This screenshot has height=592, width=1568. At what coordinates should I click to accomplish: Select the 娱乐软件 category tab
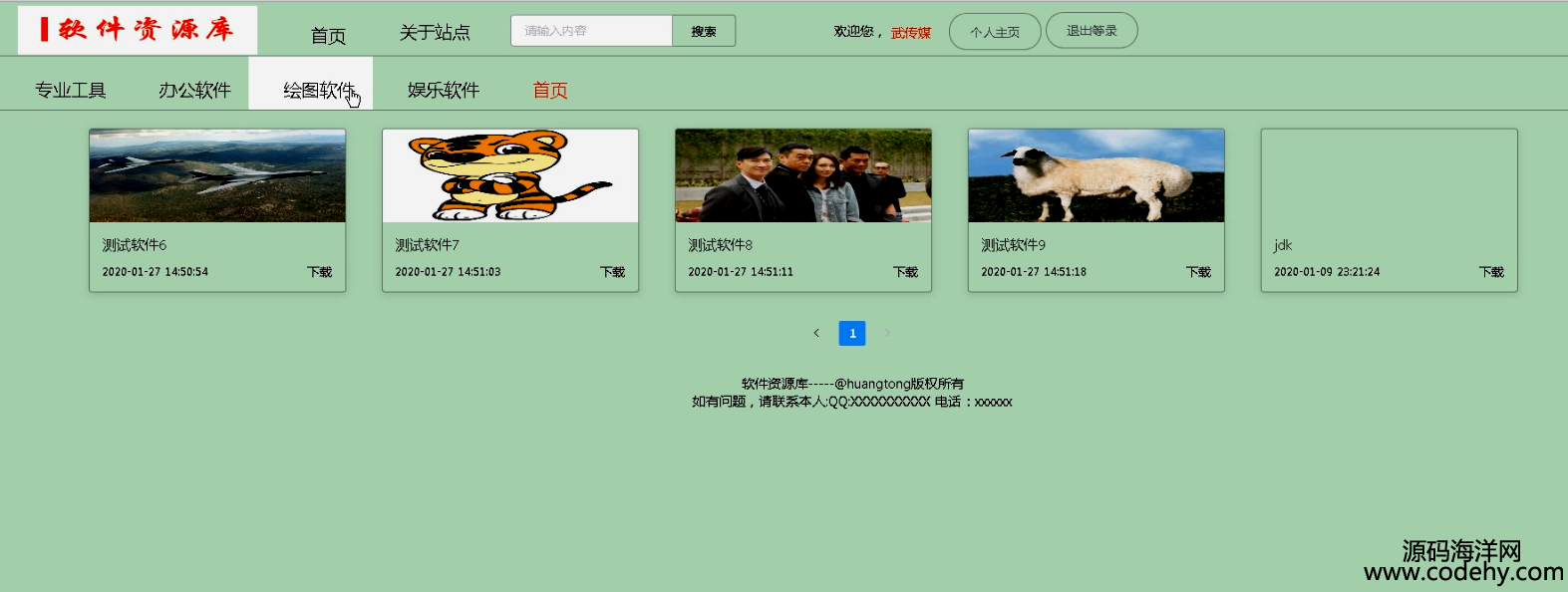tap(444, 90)
